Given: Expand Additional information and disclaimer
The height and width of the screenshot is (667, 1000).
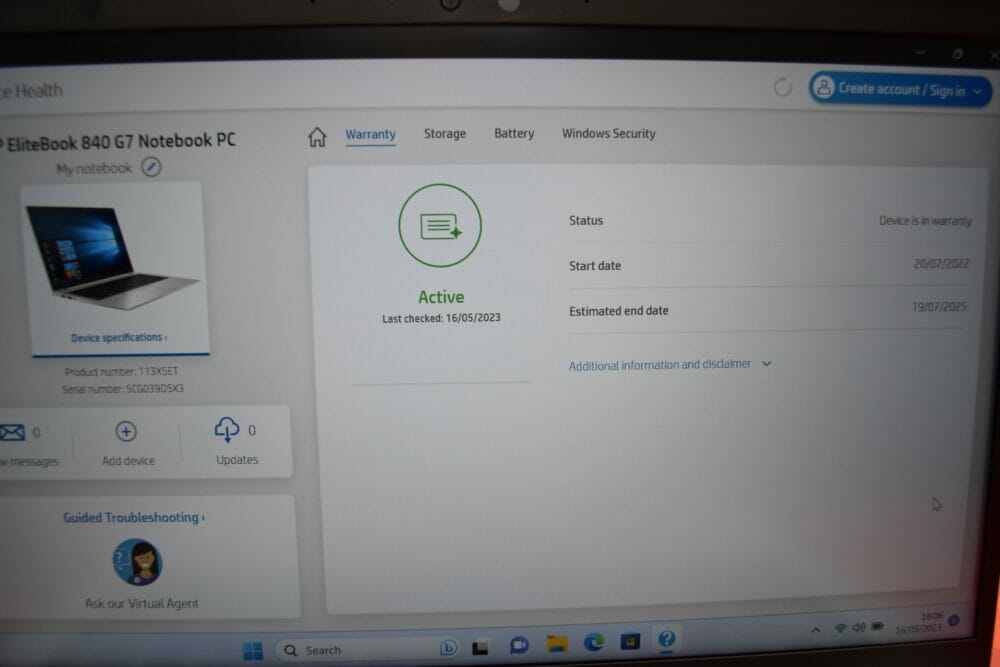Looking at the screenshot, I should 670,365.
